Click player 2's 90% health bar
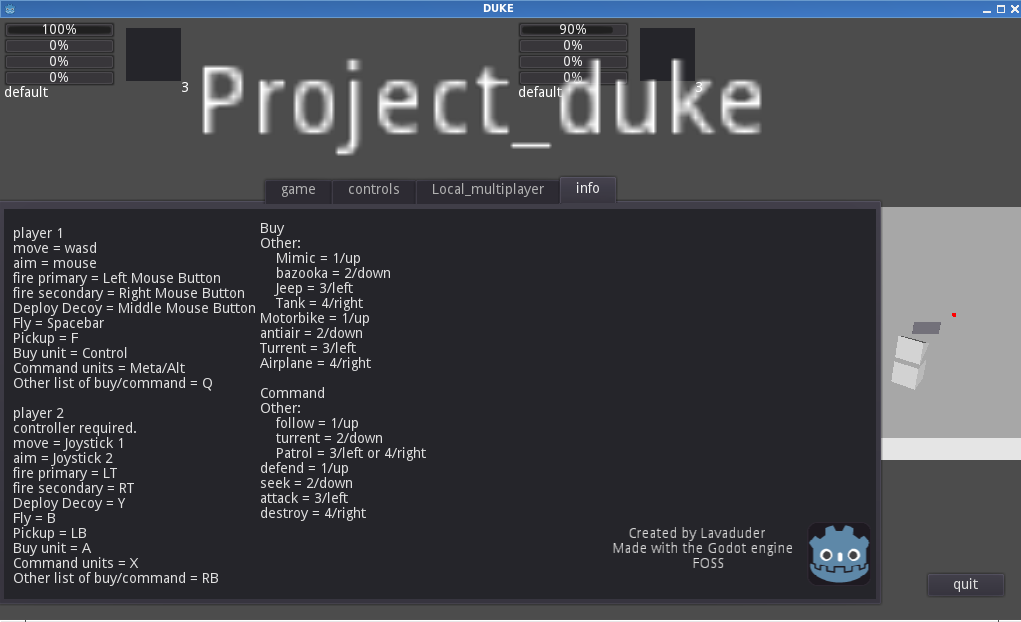The image size is (1021, 622). coord(572,29)
